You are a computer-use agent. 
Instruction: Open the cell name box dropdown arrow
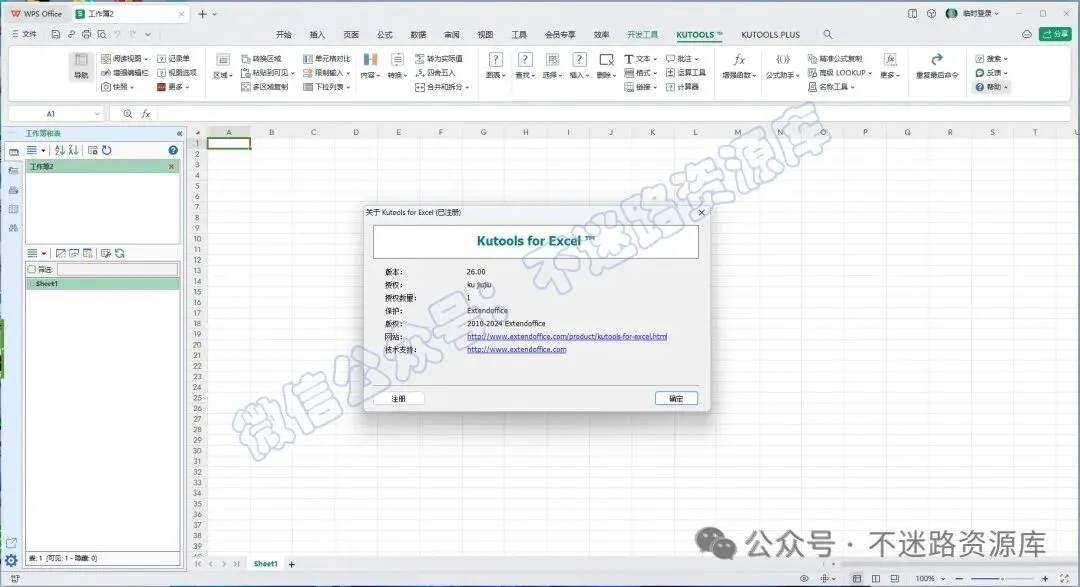[96, 114]
